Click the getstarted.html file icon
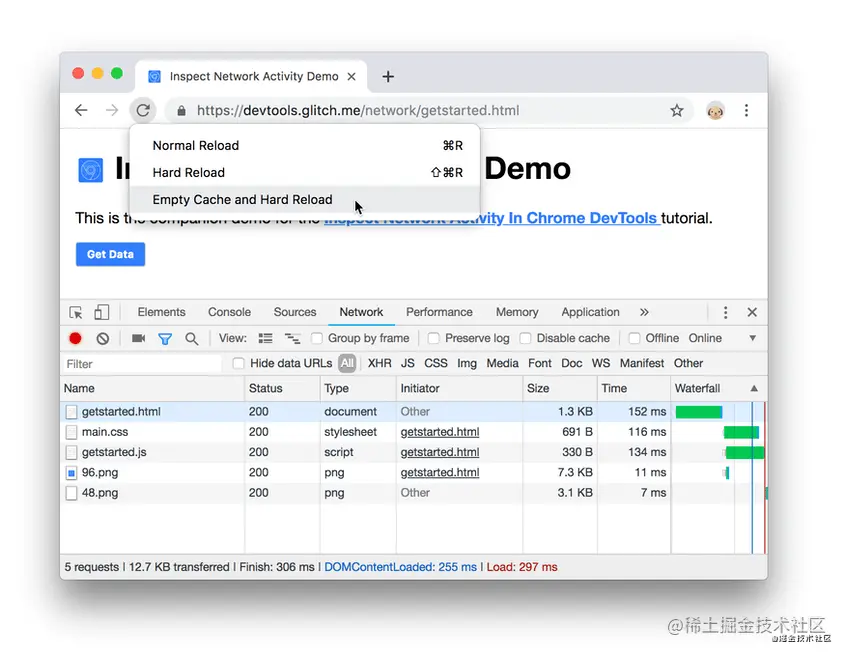 [71, 412]
